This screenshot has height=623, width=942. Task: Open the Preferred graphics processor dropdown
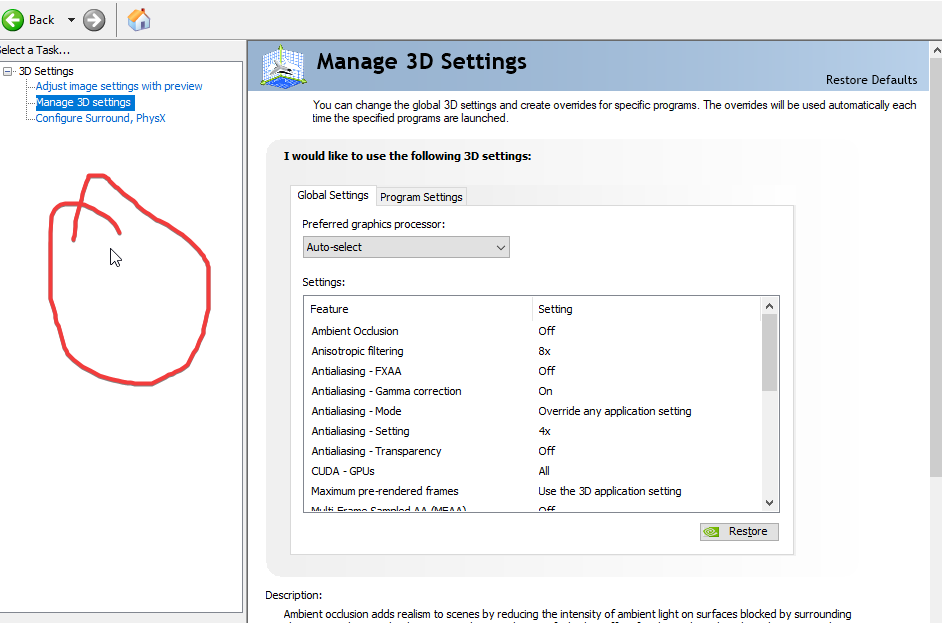(x=406, y=247)
